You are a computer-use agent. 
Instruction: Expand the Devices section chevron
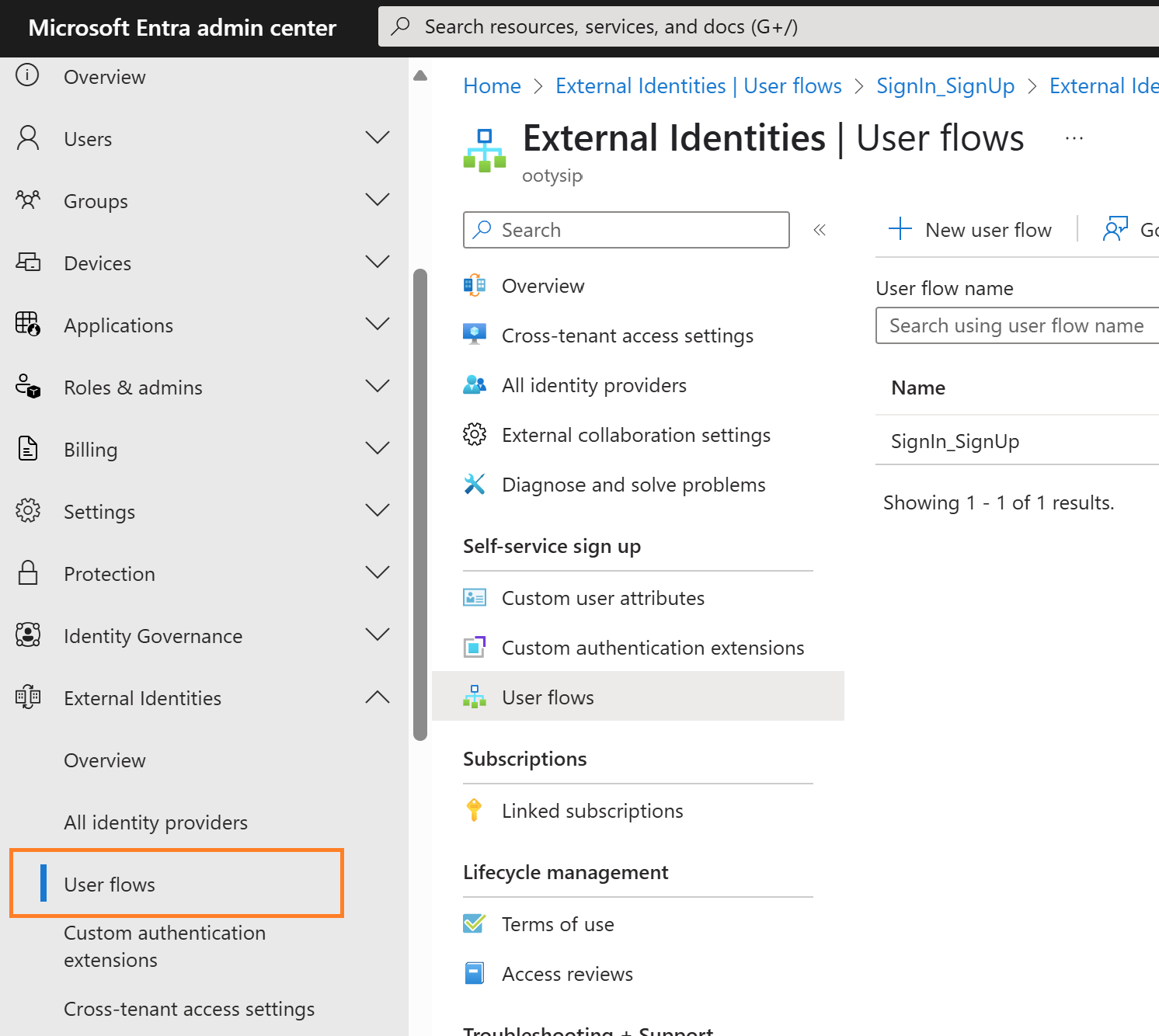coord(378,262)
